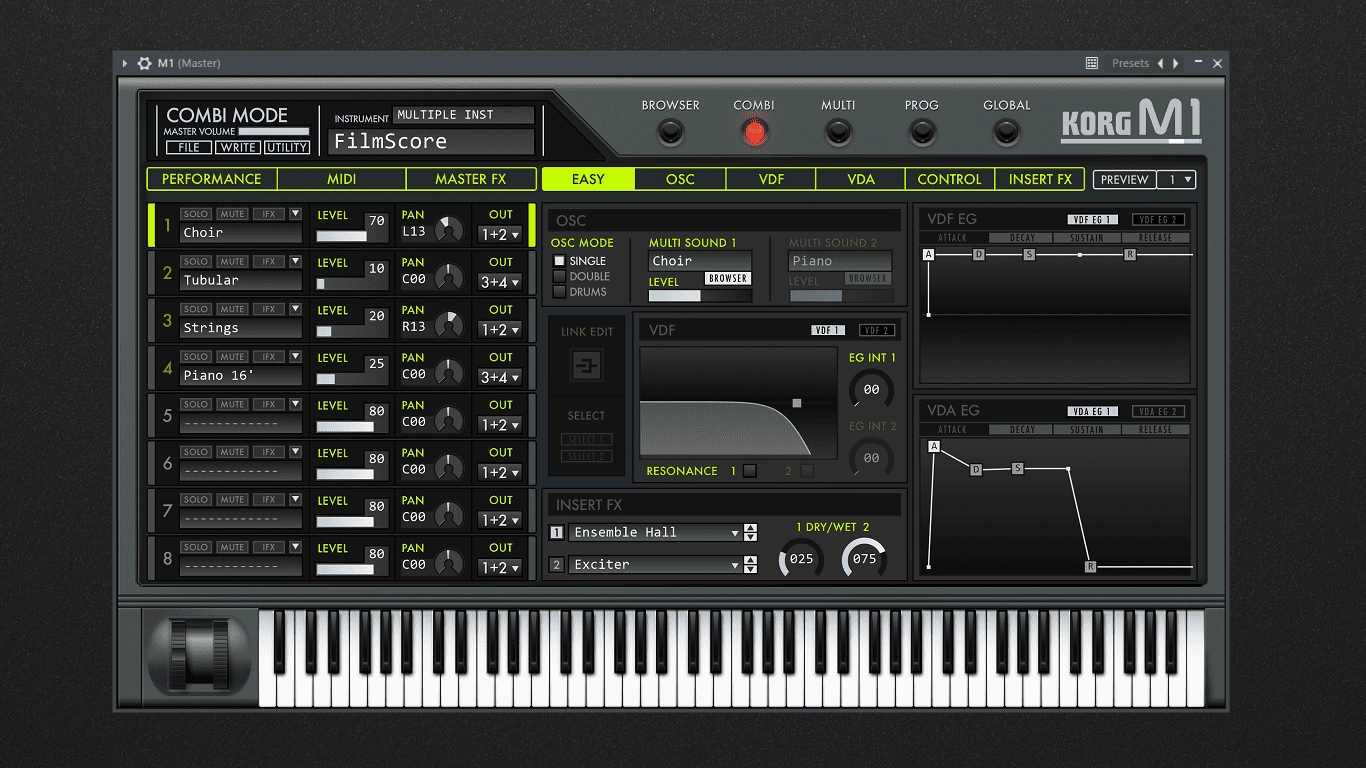
Task: Click the VDA EG Attack point A
Action: point(934,446)
